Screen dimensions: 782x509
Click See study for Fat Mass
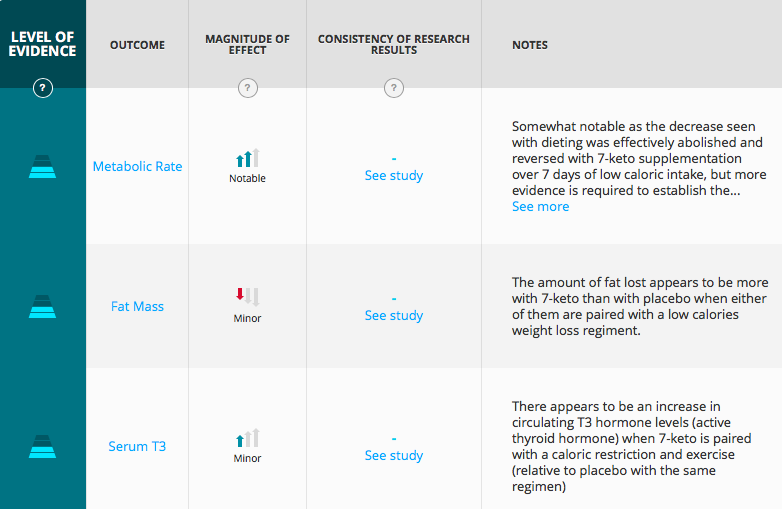tap(393, 316)
